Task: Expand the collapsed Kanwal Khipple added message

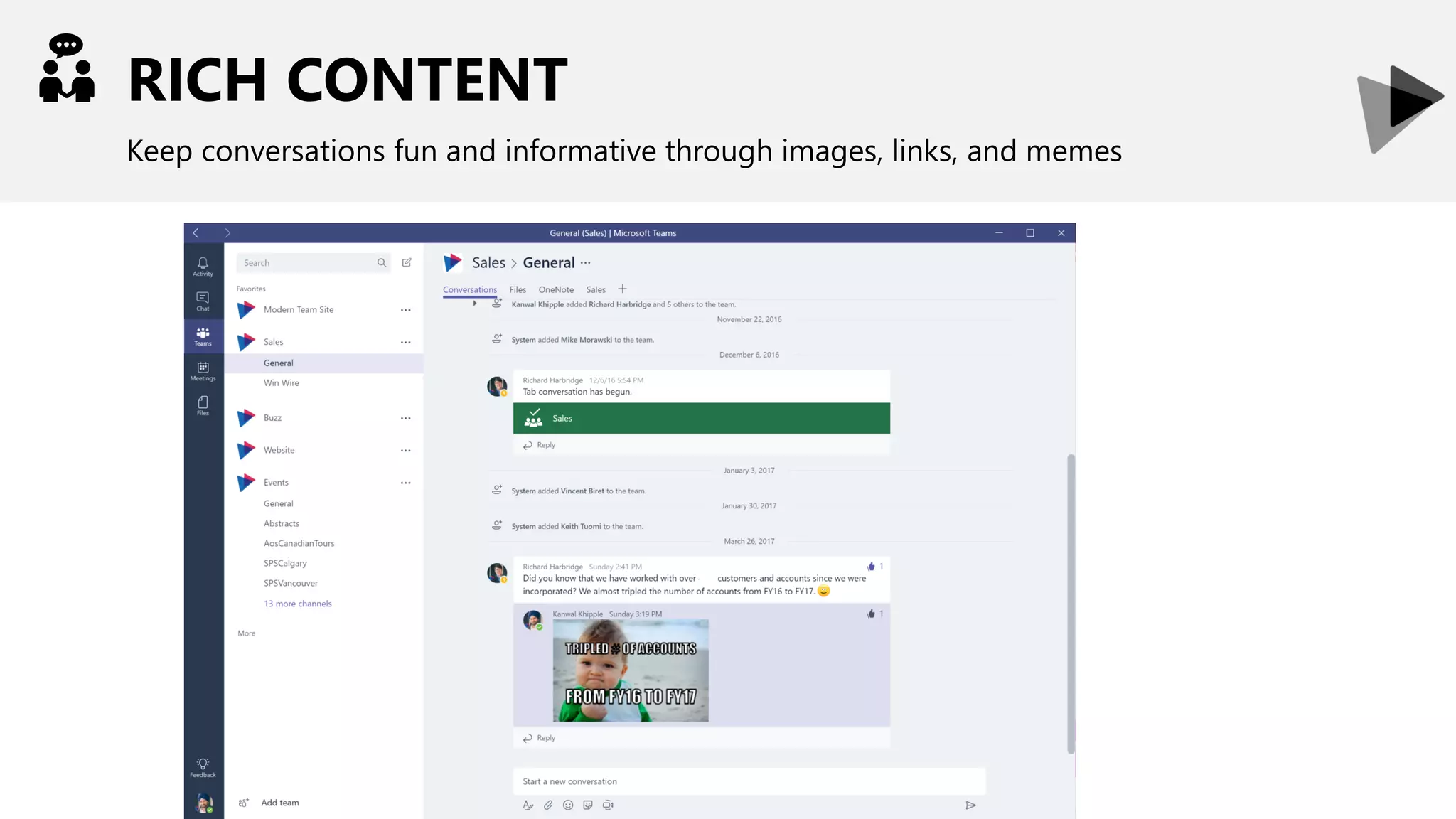Action: point(475,304)
